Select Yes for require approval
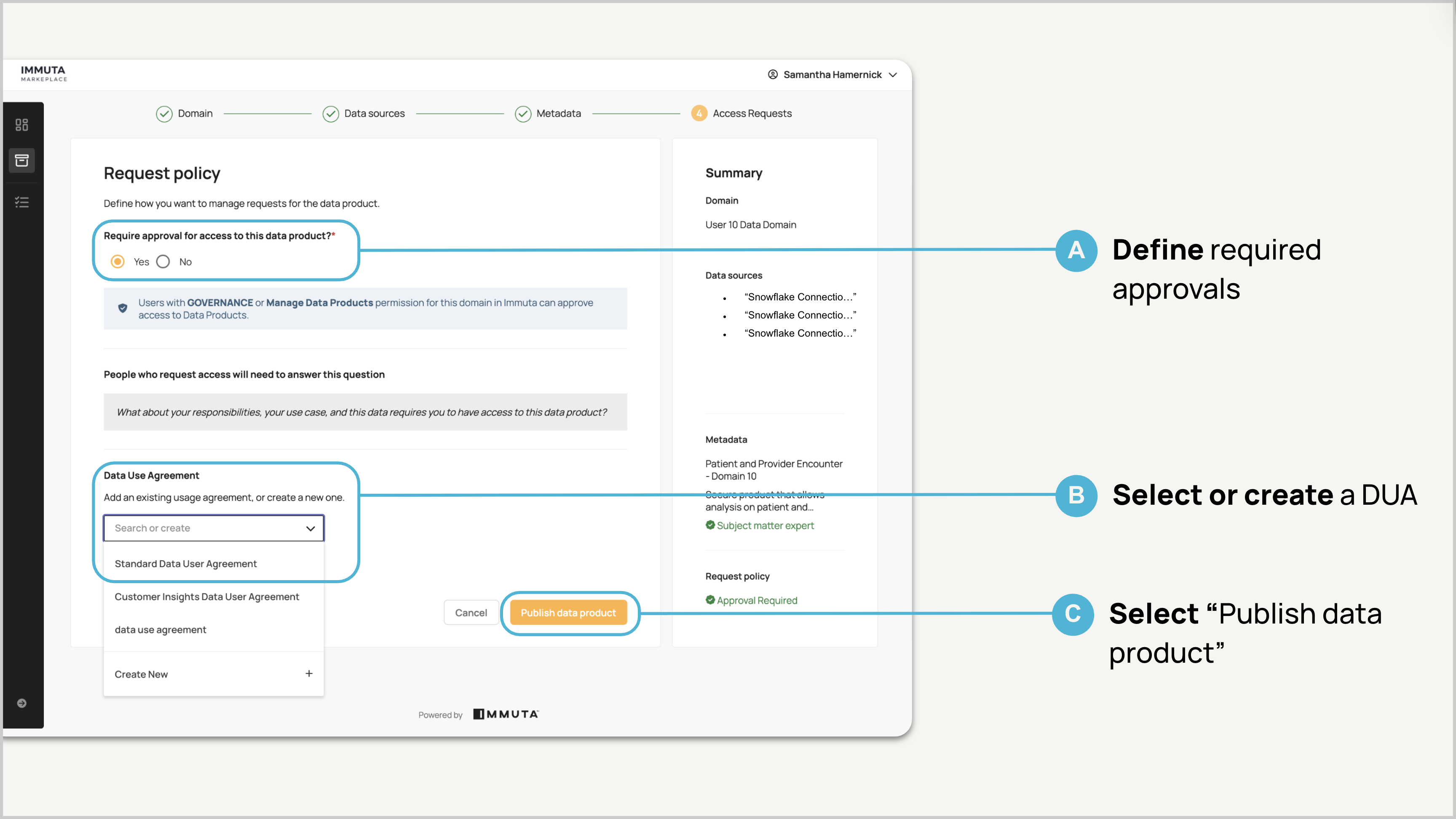 click(118, 262)
